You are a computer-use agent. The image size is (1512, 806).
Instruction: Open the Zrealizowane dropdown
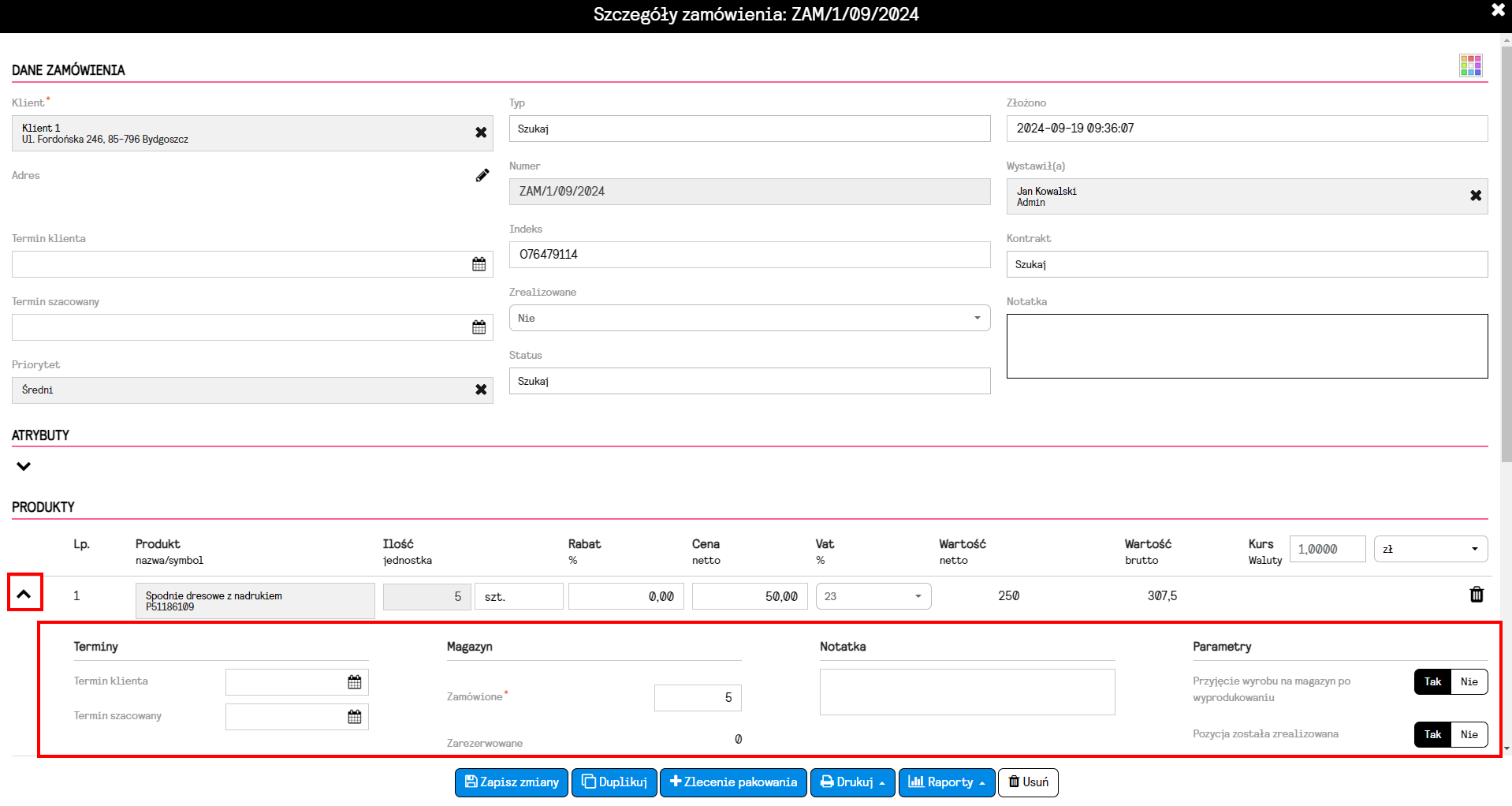pos(749,318)
